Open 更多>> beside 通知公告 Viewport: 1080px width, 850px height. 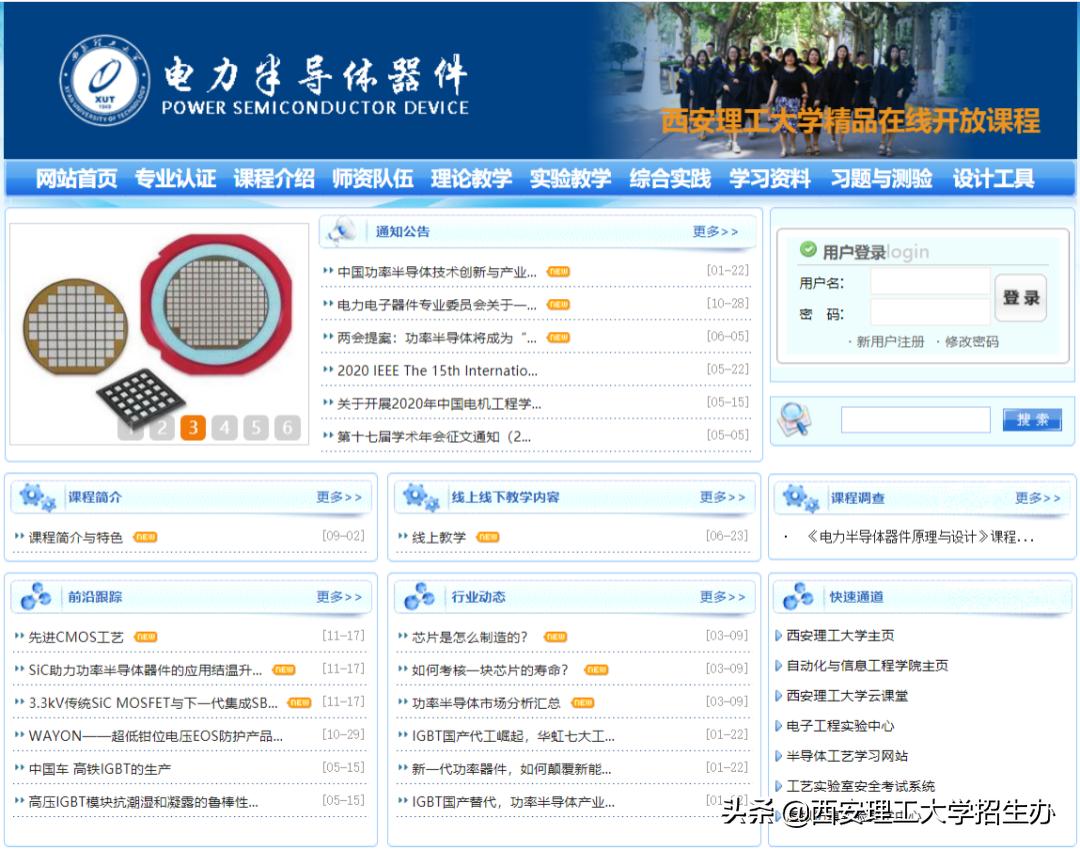[x=716, y=230]
